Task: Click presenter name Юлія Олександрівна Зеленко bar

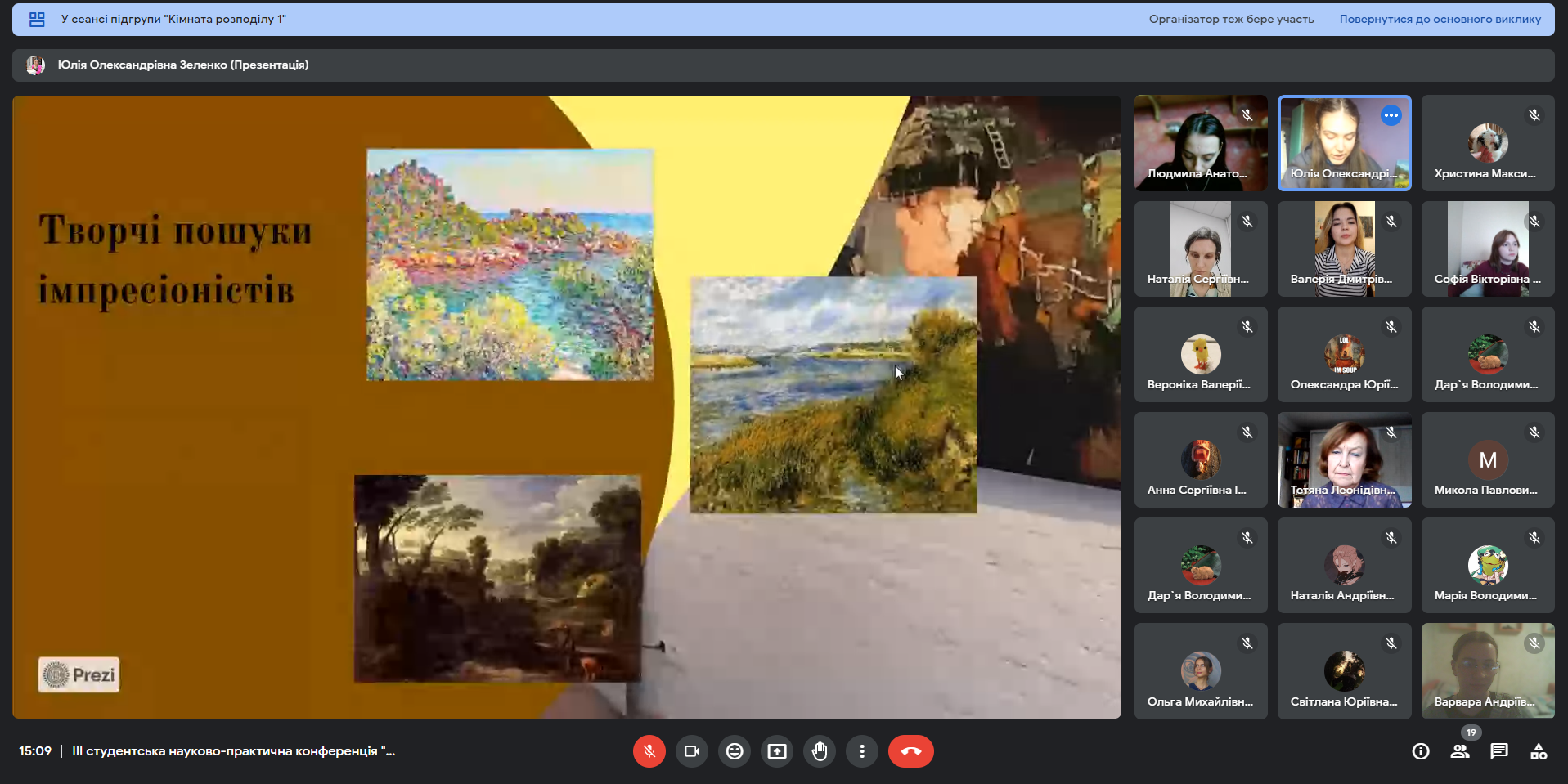Action: [183, 65]
